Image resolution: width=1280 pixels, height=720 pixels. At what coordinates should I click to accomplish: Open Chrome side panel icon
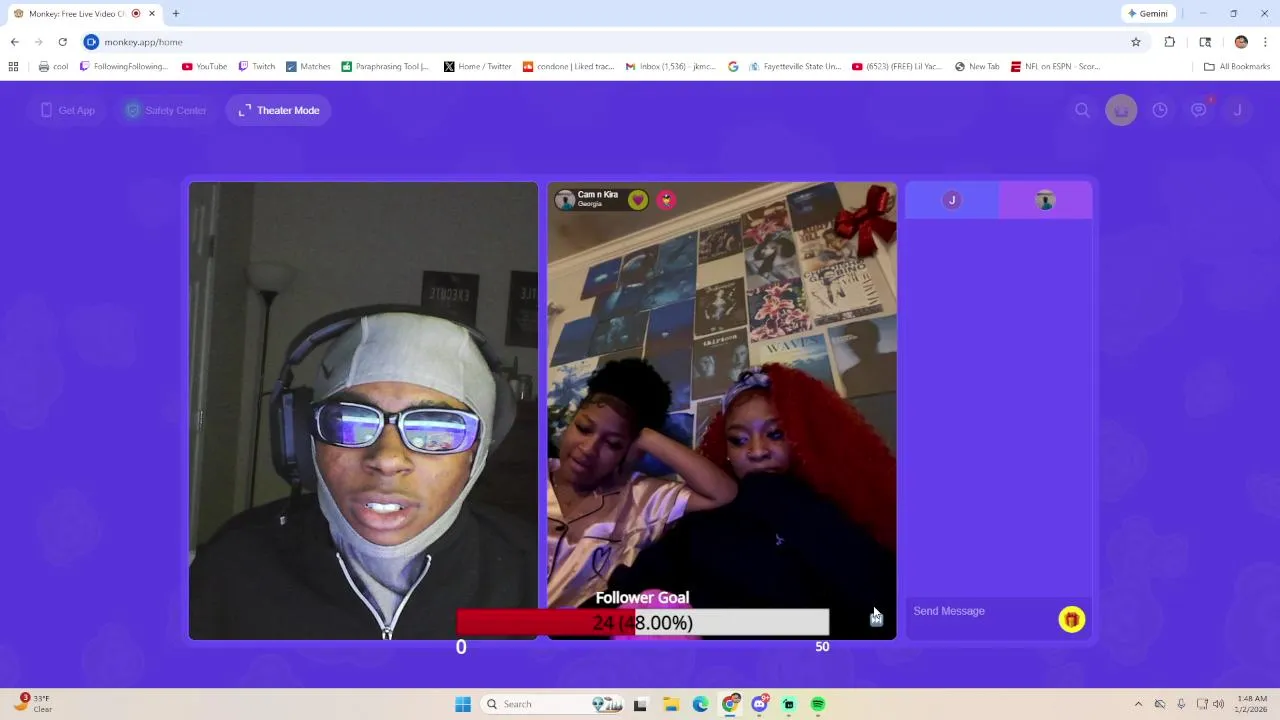(1205, 42)
